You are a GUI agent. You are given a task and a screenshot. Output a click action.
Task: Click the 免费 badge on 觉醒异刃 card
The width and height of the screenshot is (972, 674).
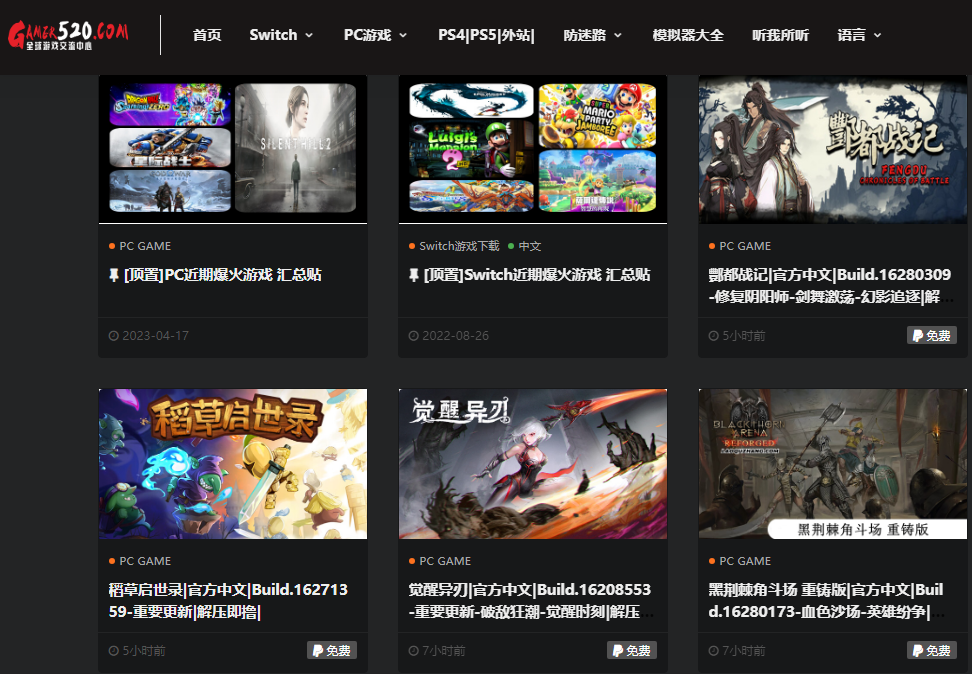(x=632, y=650)
